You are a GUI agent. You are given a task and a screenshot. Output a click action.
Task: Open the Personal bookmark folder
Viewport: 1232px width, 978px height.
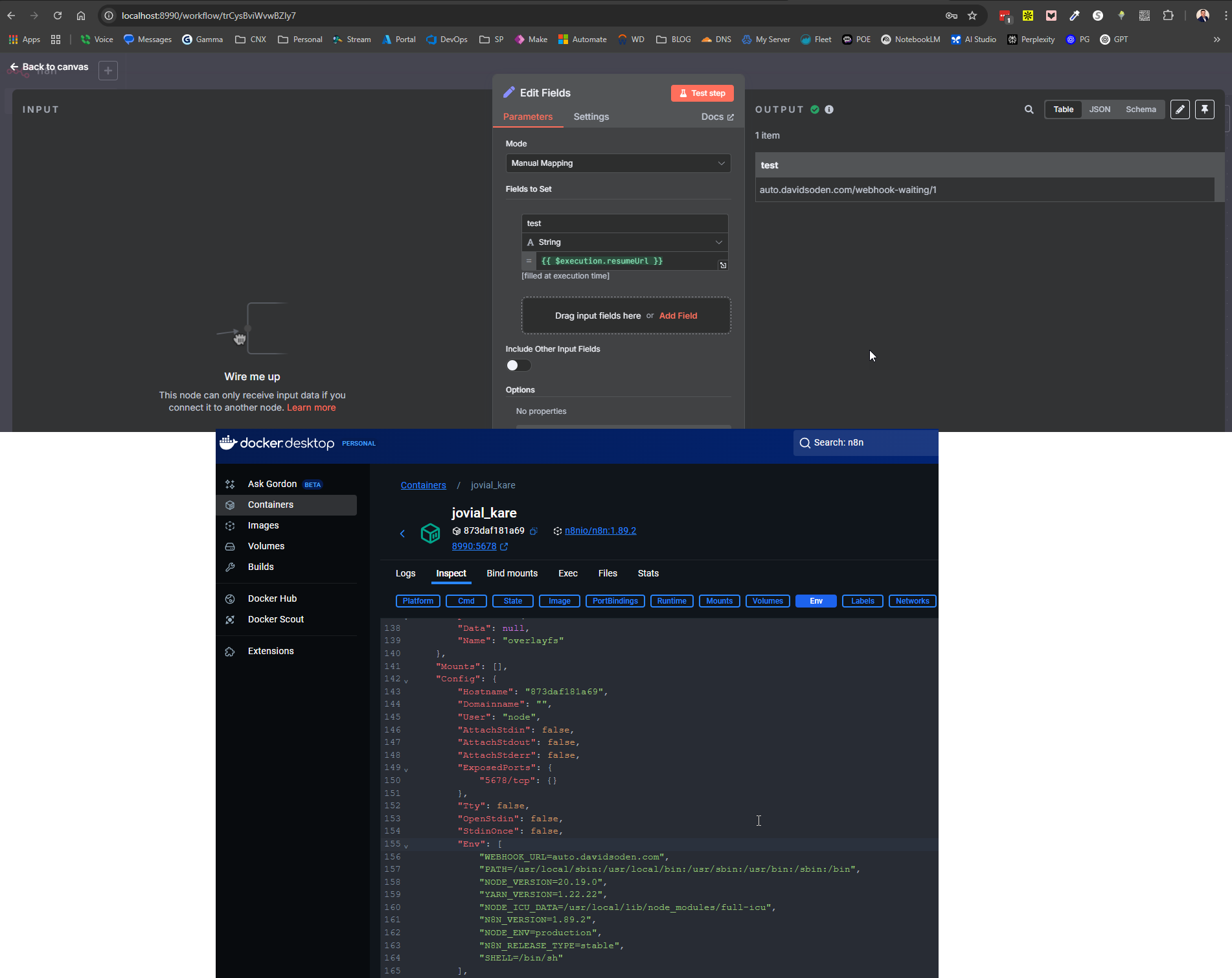click(x=300, y=40)
